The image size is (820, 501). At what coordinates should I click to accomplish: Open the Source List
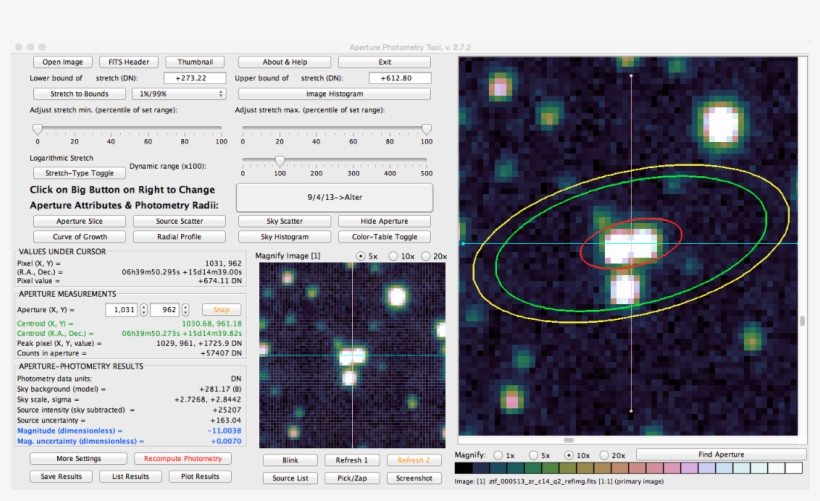click(290, 478)
